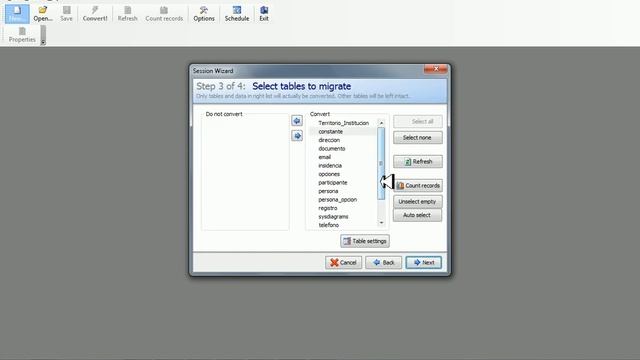Click the Convert list scroll up arrow
Viewport: 640px width, 360px height.
point(381,123)
